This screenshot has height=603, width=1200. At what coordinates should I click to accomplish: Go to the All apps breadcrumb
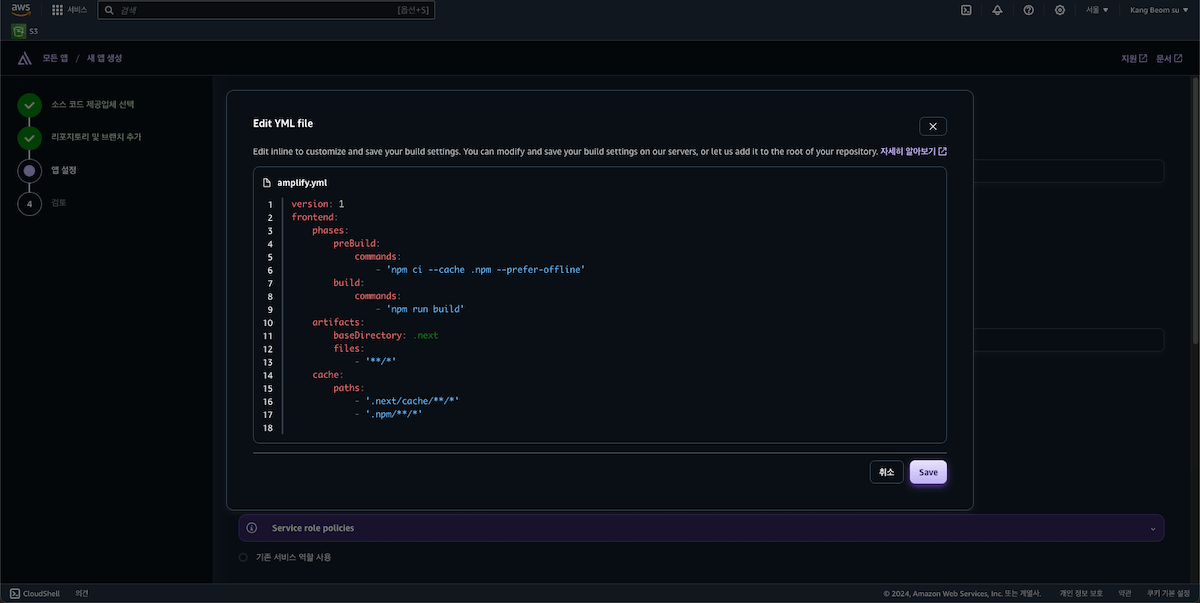55,59
